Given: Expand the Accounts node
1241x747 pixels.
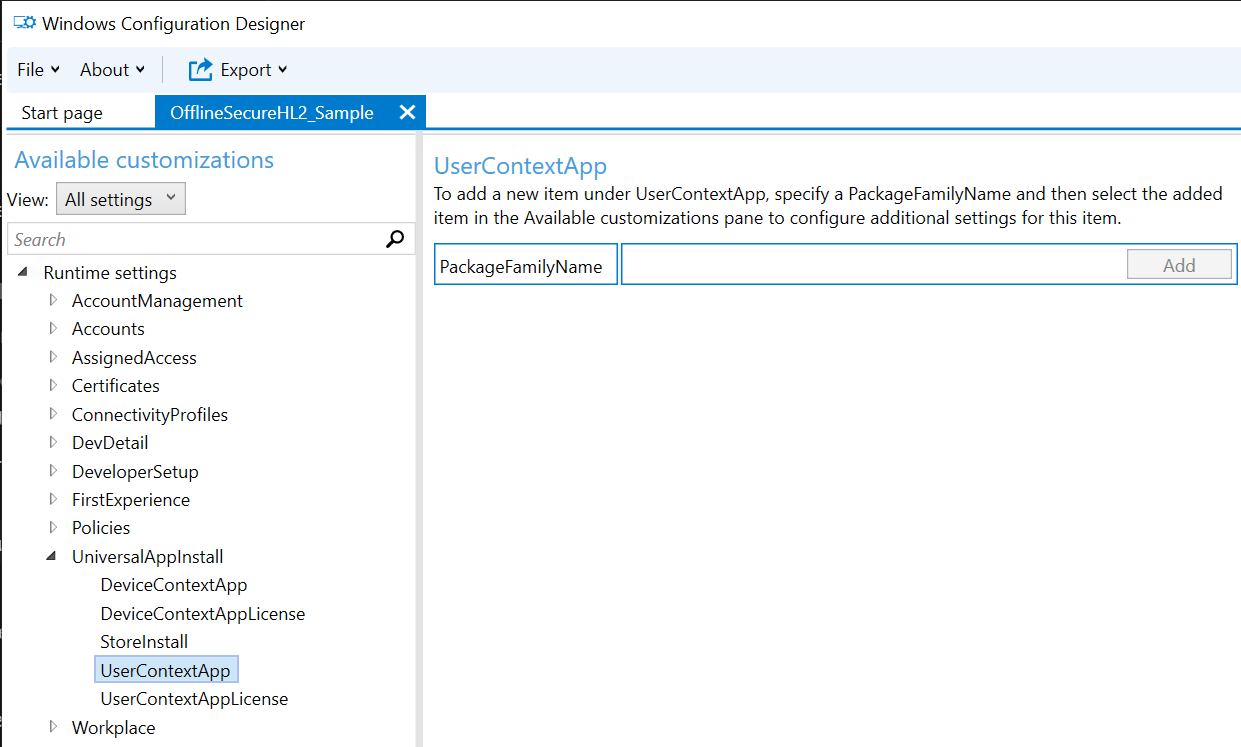Looking at the screenshot, I should 53,328.
